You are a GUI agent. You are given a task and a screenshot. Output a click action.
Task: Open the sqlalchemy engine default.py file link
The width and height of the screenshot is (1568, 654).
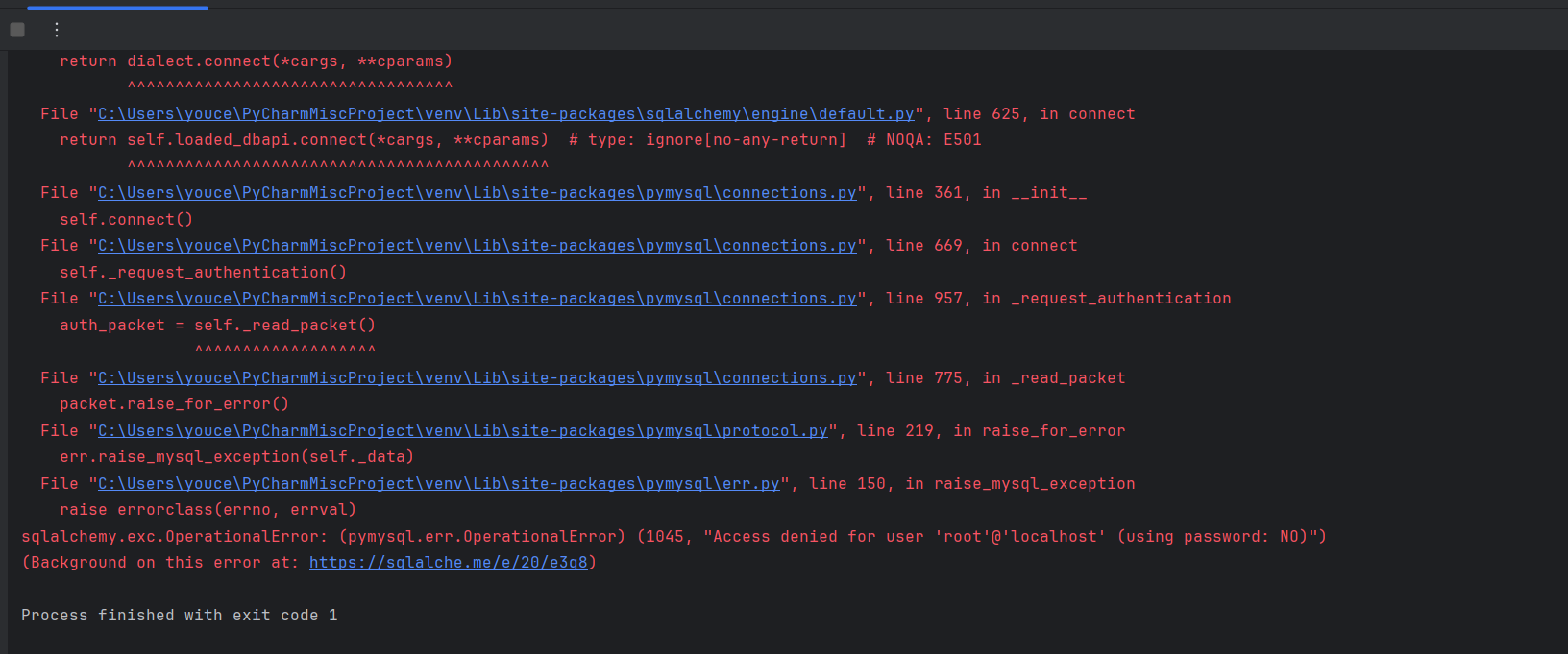tap(505, 114)
